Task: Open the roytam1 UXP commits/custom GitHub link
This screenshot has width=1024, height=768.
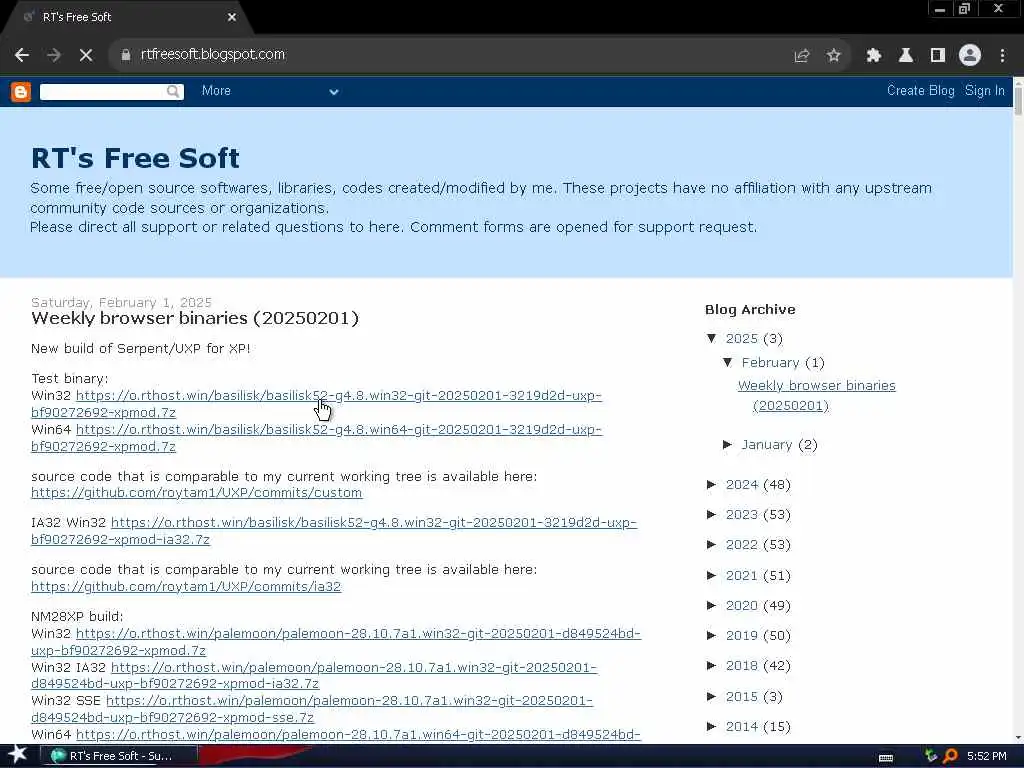Action: pos(197,492)
